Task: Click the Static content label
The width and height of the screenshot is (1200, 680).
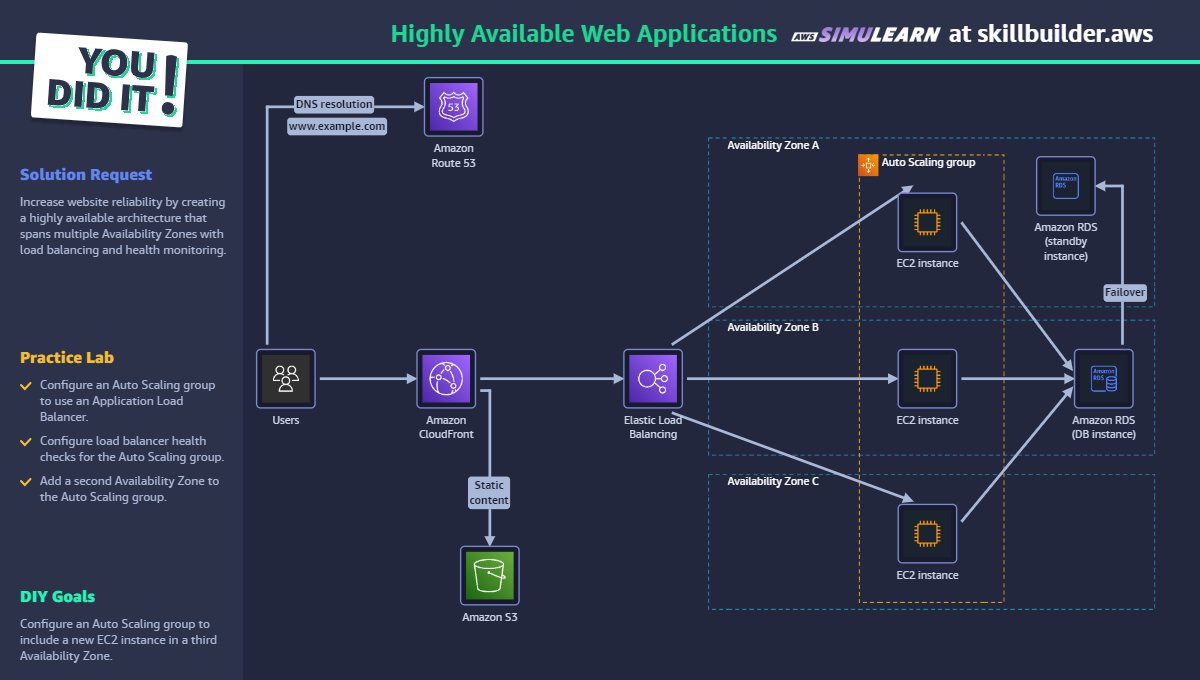Action: coord(490,492)
